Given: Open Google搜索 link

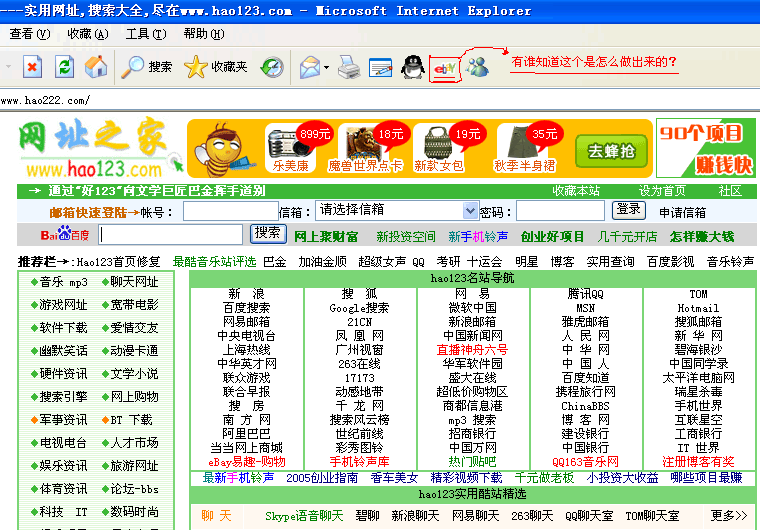Looking at the screenshot, I should tap(359, 308).
